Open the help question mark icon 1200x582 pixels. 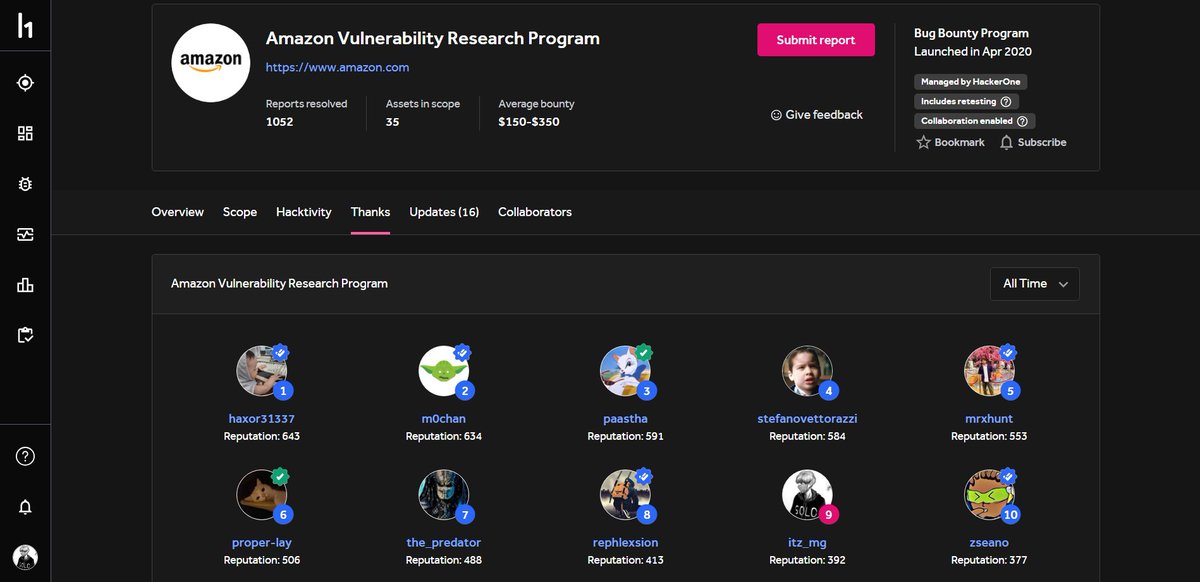pyautogui.click(x=25, y=457)
